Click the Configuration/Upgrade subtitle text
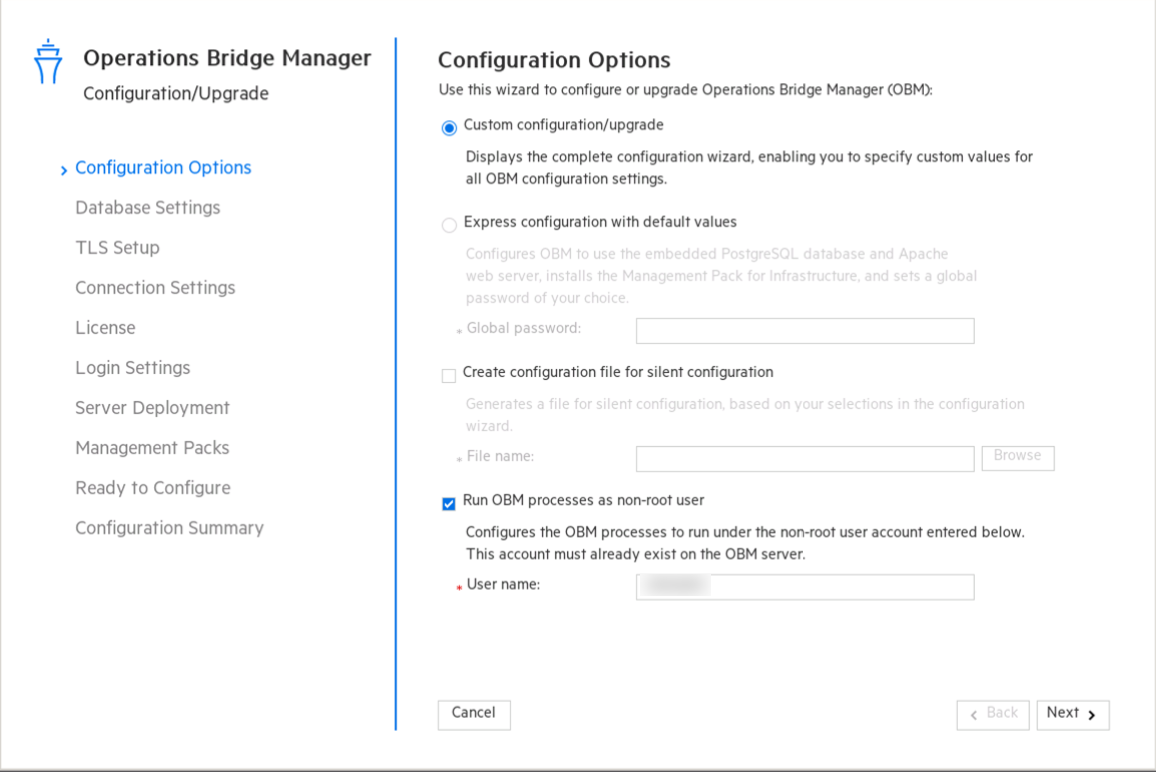Viewport: 1156px width, 772px height. (x=175, y=94)
